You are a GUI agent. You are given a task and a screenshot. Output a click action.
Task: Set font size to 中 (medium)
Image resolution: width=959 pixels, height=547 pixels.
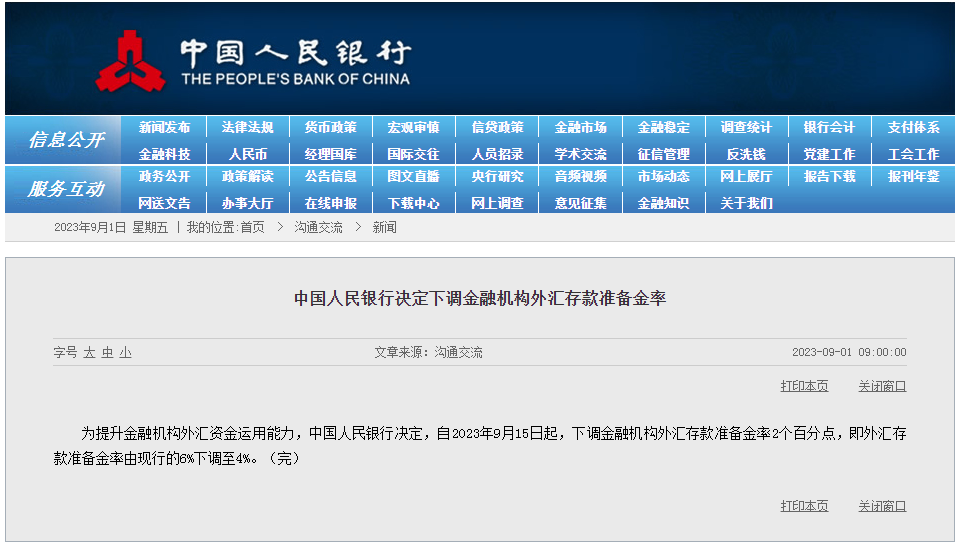[107, 353]
